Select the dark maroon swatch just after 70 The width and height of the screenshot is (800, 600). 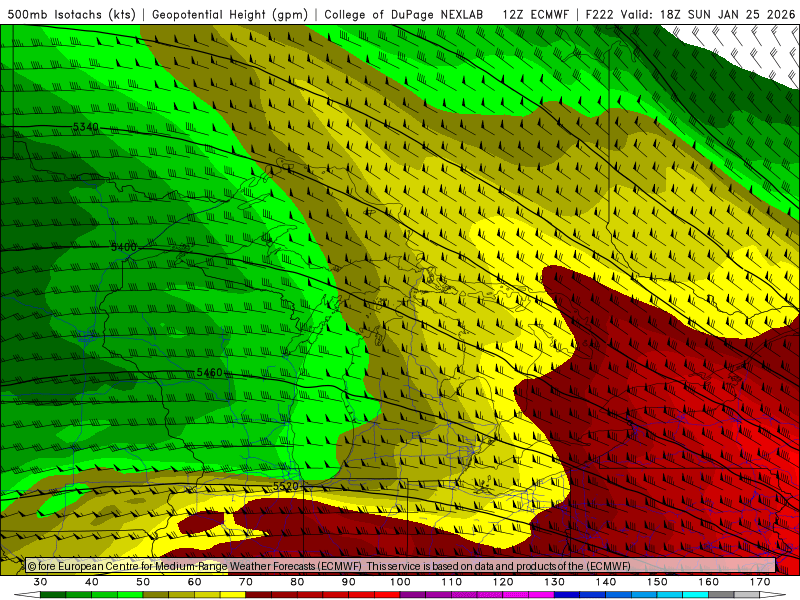coord(259,595)
